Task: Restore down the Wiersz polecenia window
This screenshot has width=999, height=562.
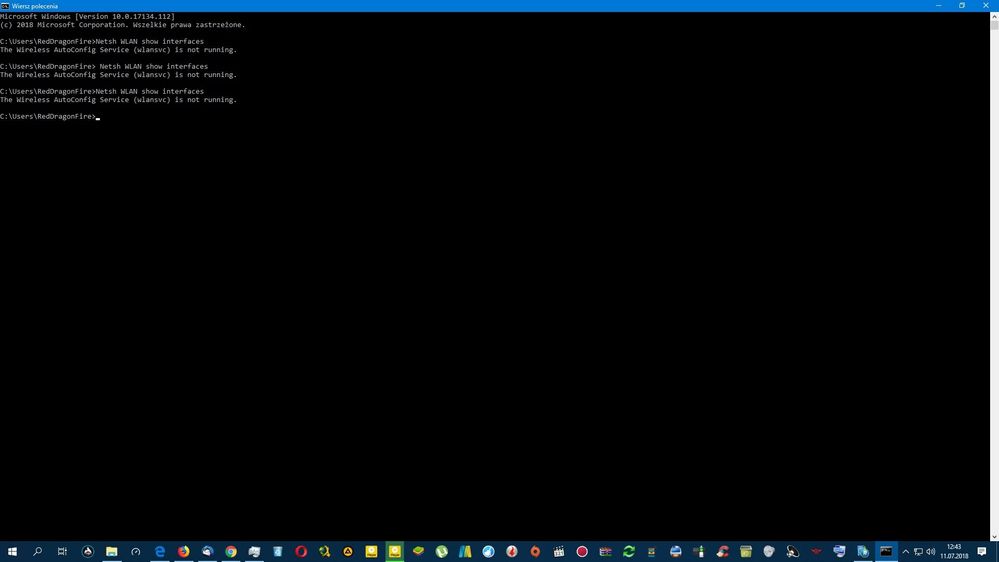Action: click(x=962, y=6)
